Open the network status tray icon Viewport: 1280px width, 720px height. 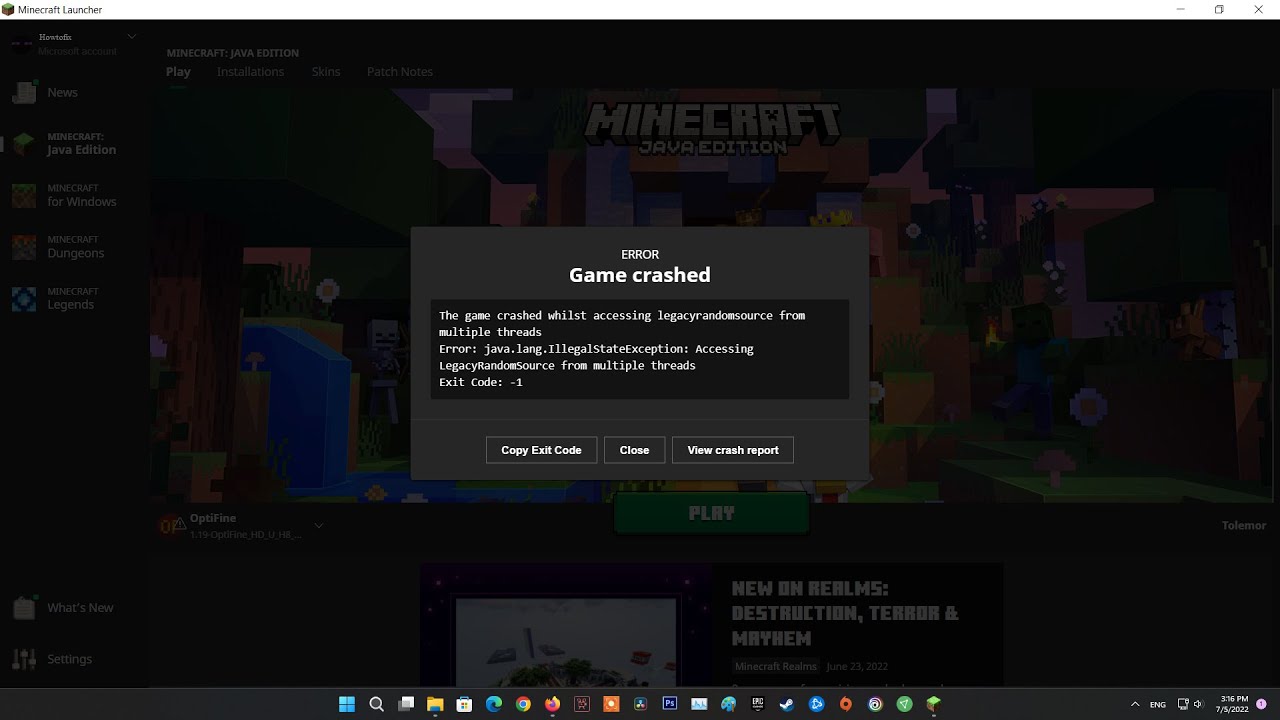1183,704
